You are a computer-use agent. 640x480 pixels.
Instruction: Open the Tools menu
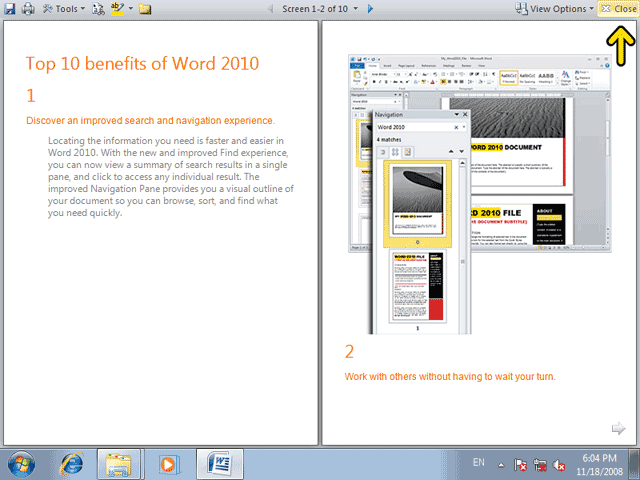click(x=64, y=8)
